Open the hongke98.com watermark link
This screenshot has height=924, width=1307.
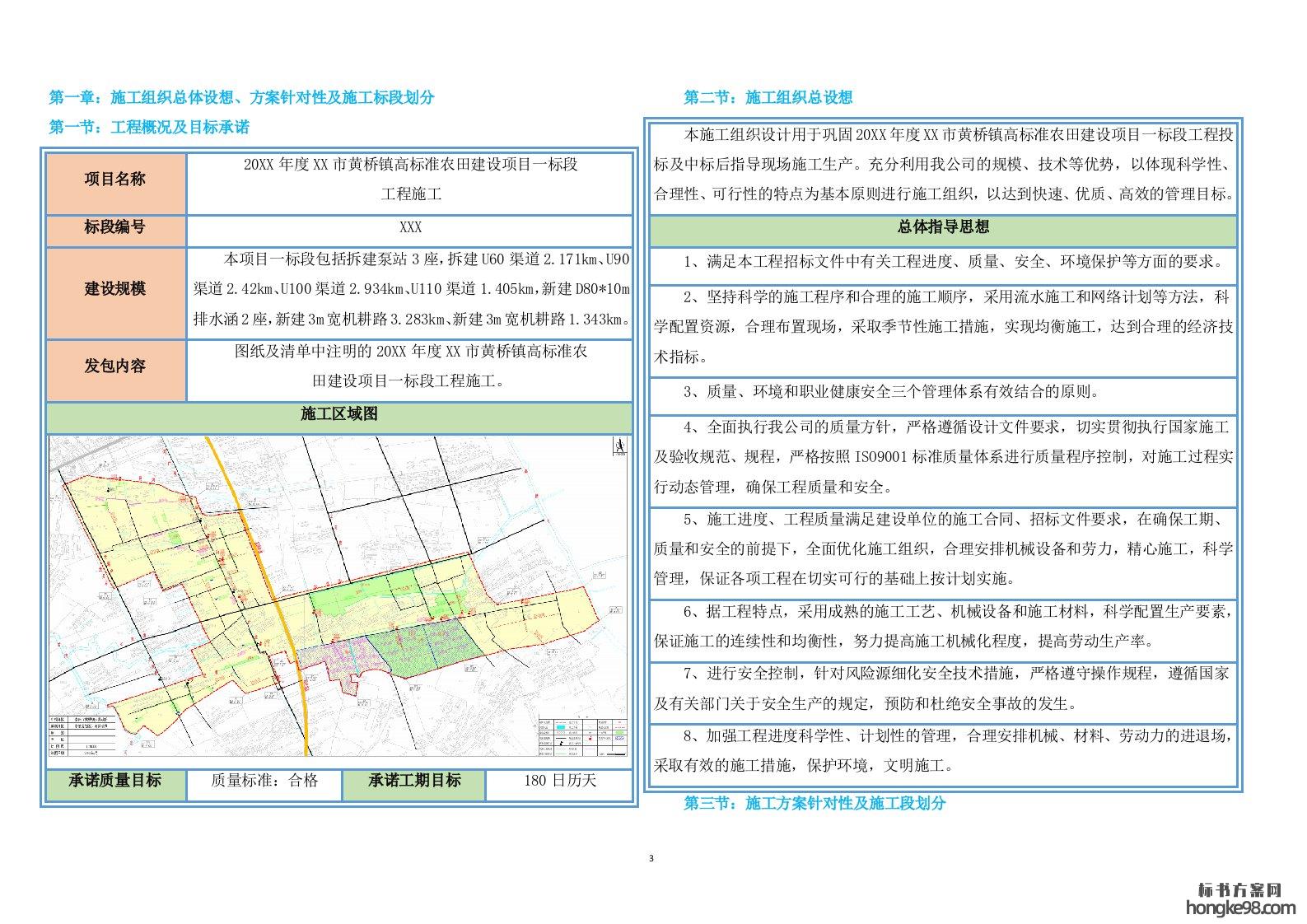1239,908
